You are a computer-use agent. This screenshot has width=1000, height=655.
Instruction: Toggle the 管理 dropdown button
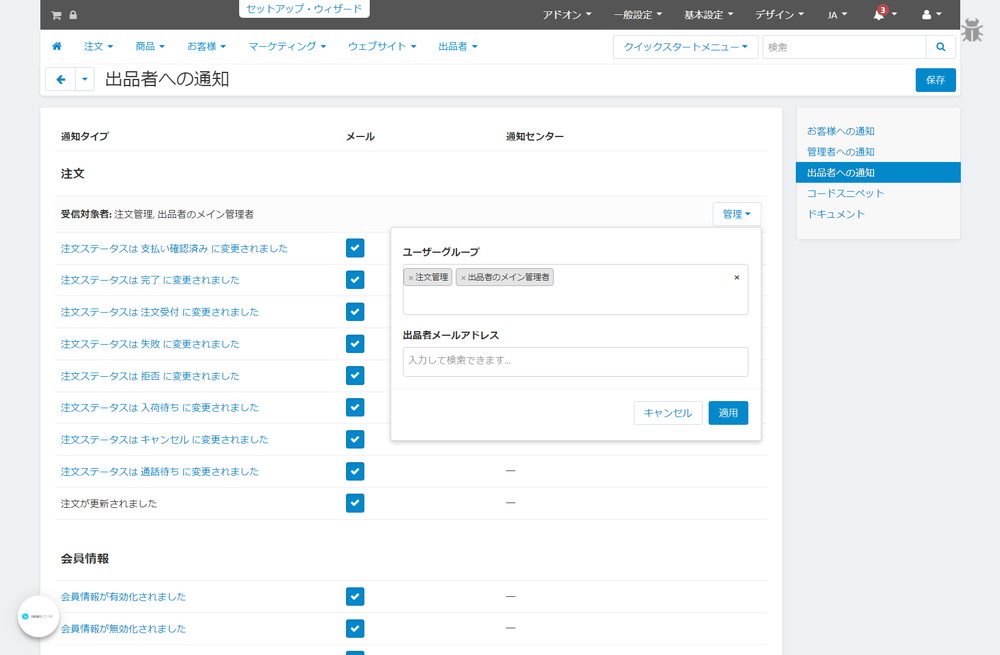coord(737,214)
